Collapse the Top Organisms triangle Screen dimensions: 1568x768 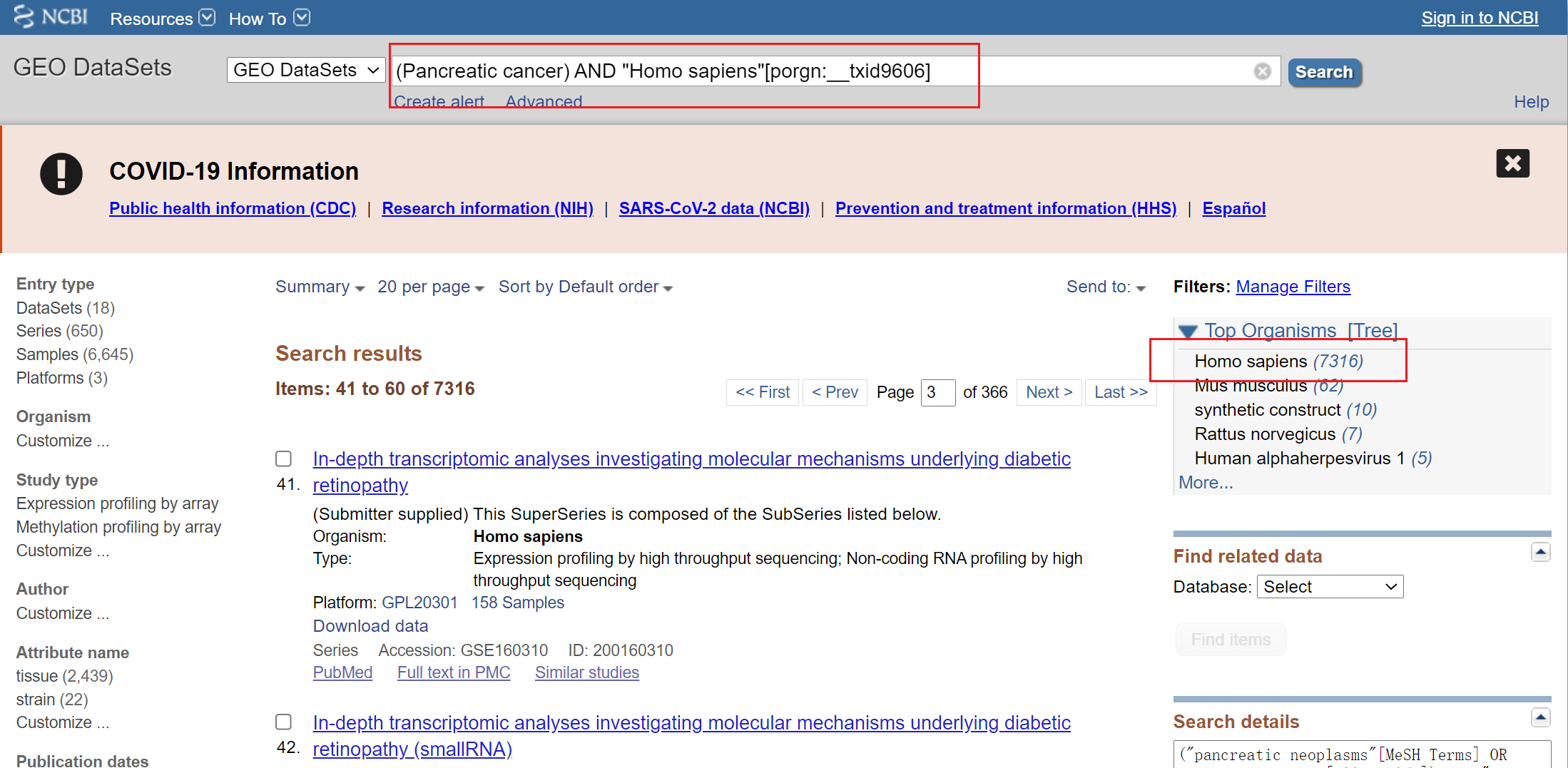tap(1188, 332)
